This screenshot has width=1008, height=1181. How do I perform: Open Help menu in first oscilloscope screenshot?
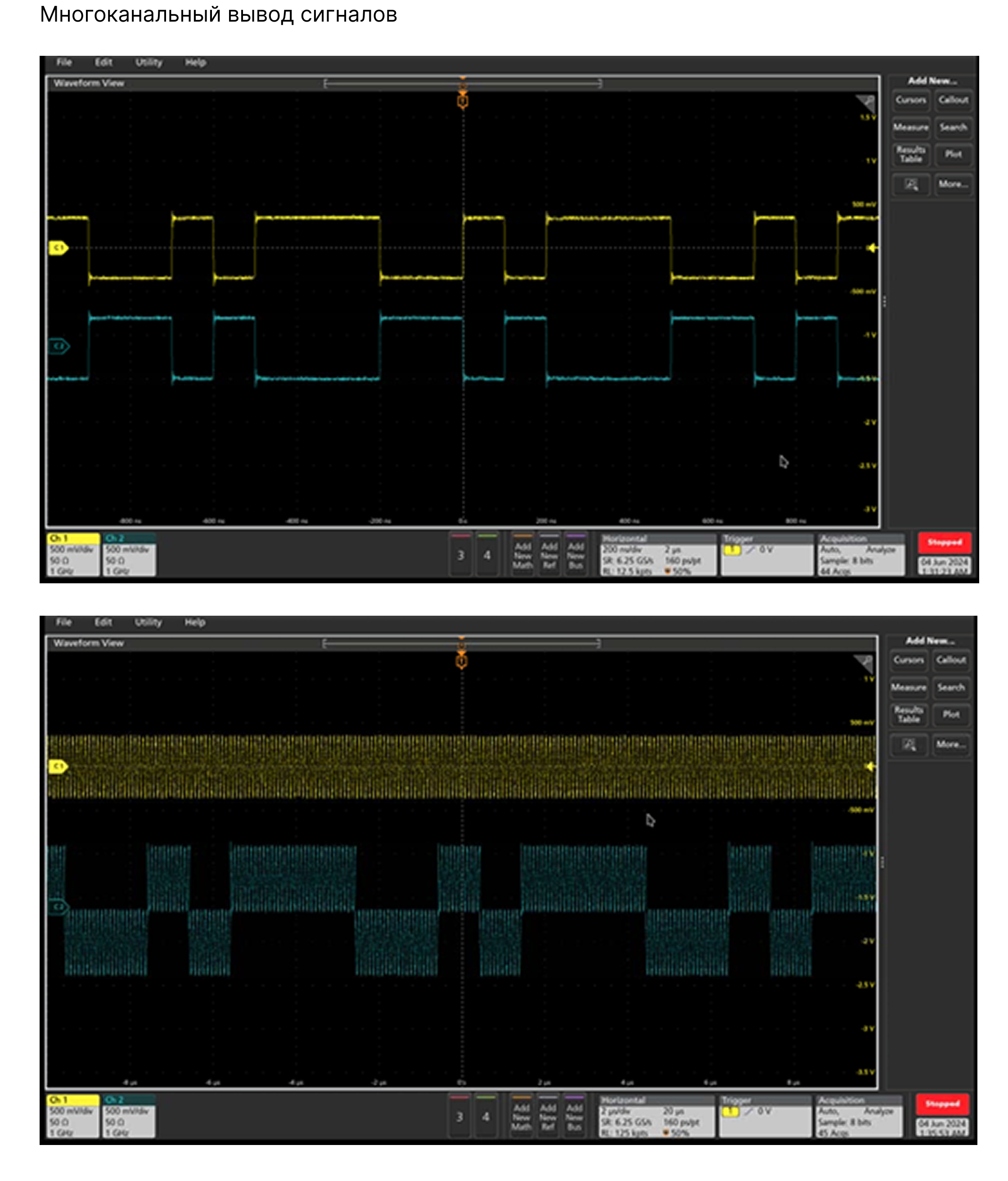coord(195,62)
